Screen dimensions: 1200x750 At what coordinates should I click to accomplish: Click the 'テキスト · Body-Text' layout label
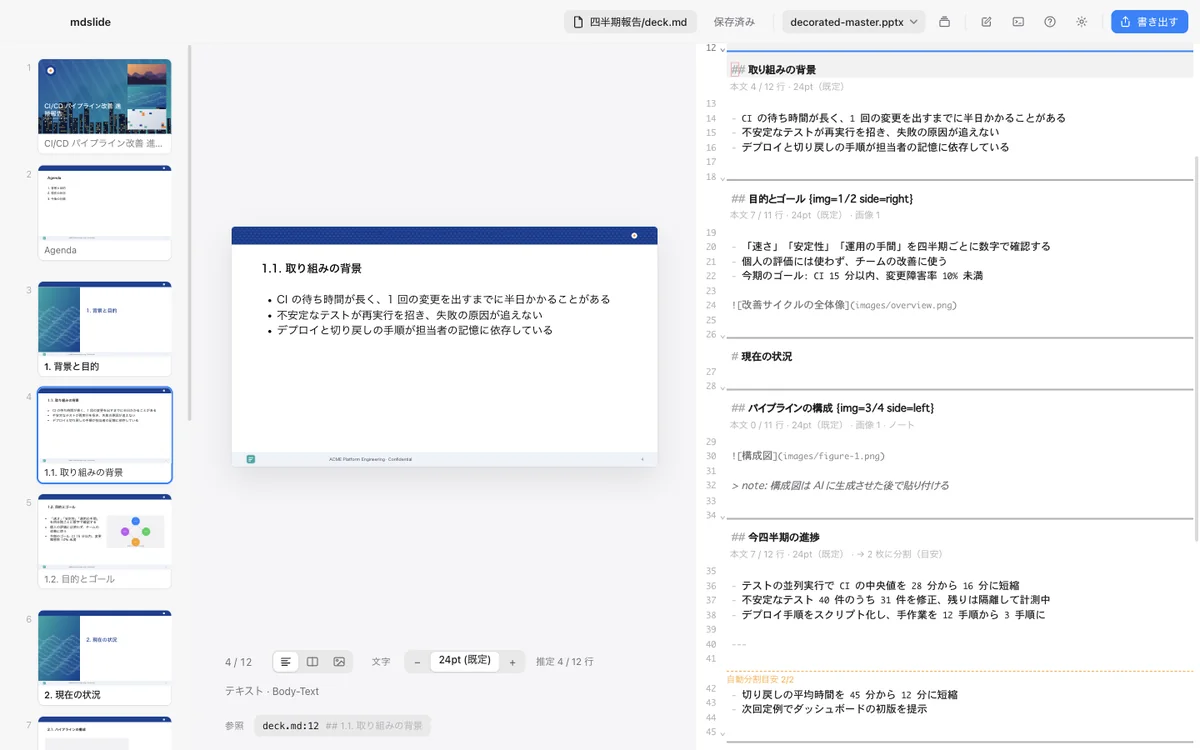tap(272, 691)
